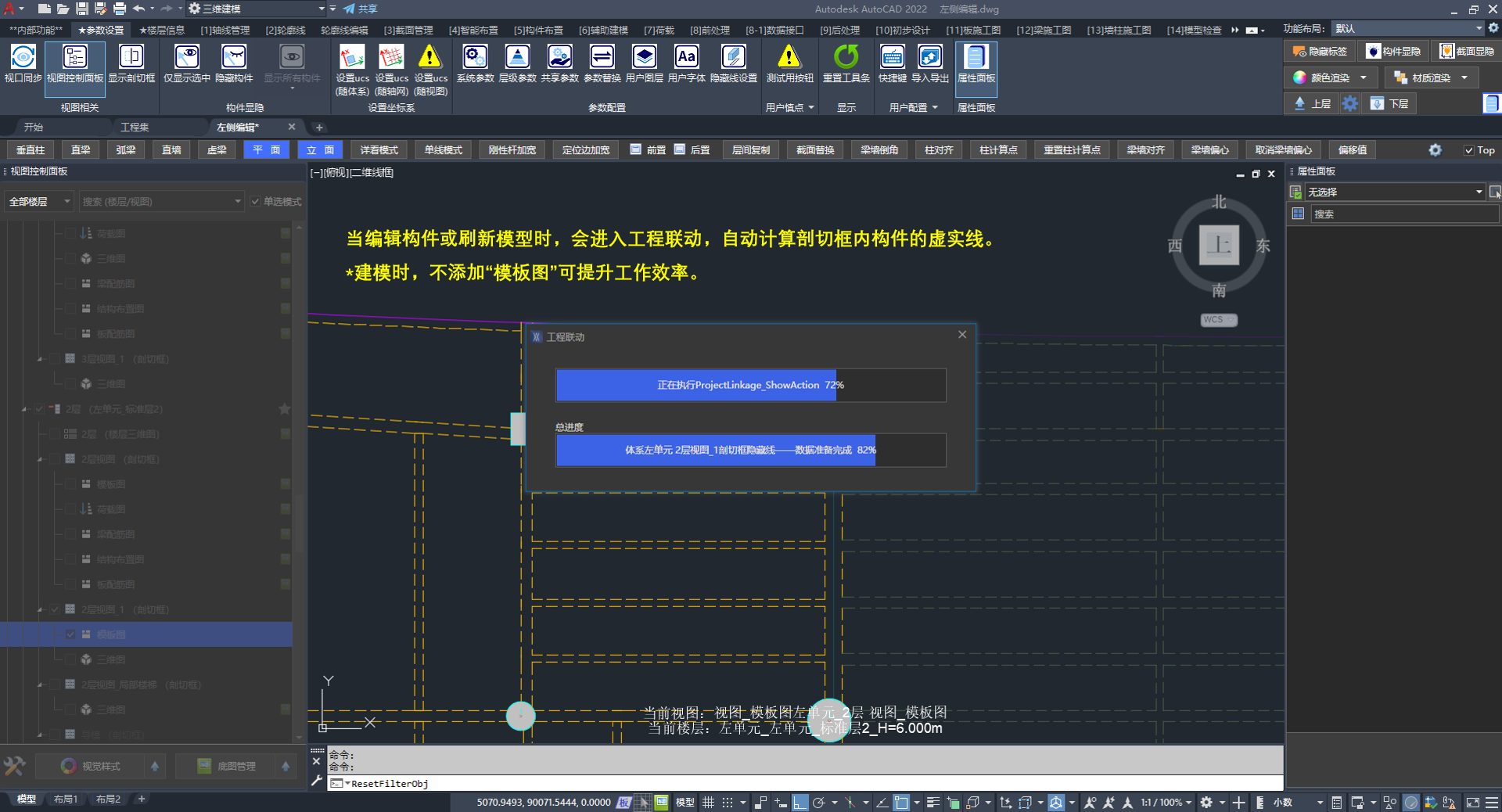Image resolution: width=1502 pixels, height=812 pixels.
Task: Toggle the Top checkbox
Action: coord(1469,150)
